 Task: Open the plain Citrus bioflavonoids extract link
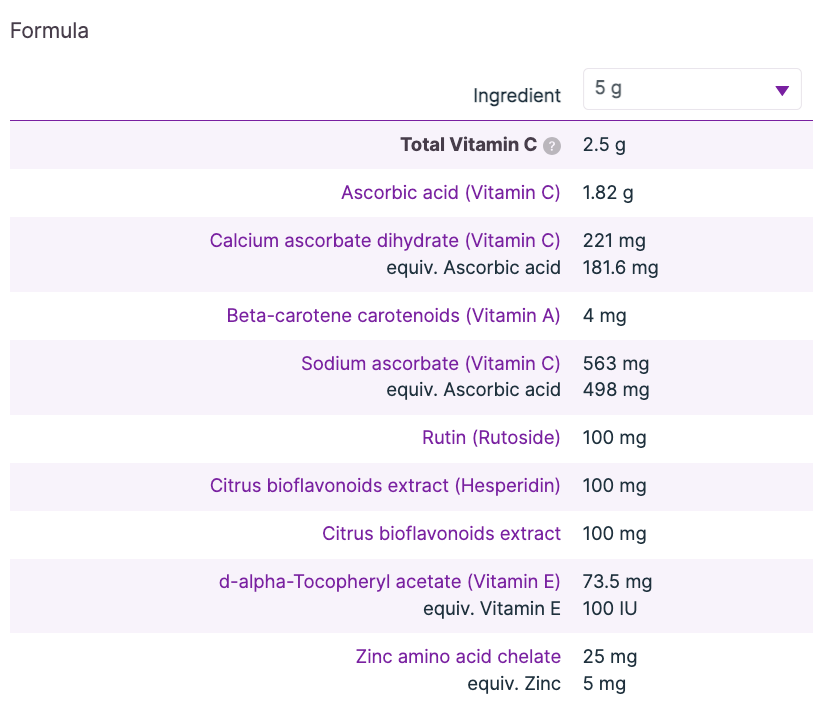[x=441, y=534]
